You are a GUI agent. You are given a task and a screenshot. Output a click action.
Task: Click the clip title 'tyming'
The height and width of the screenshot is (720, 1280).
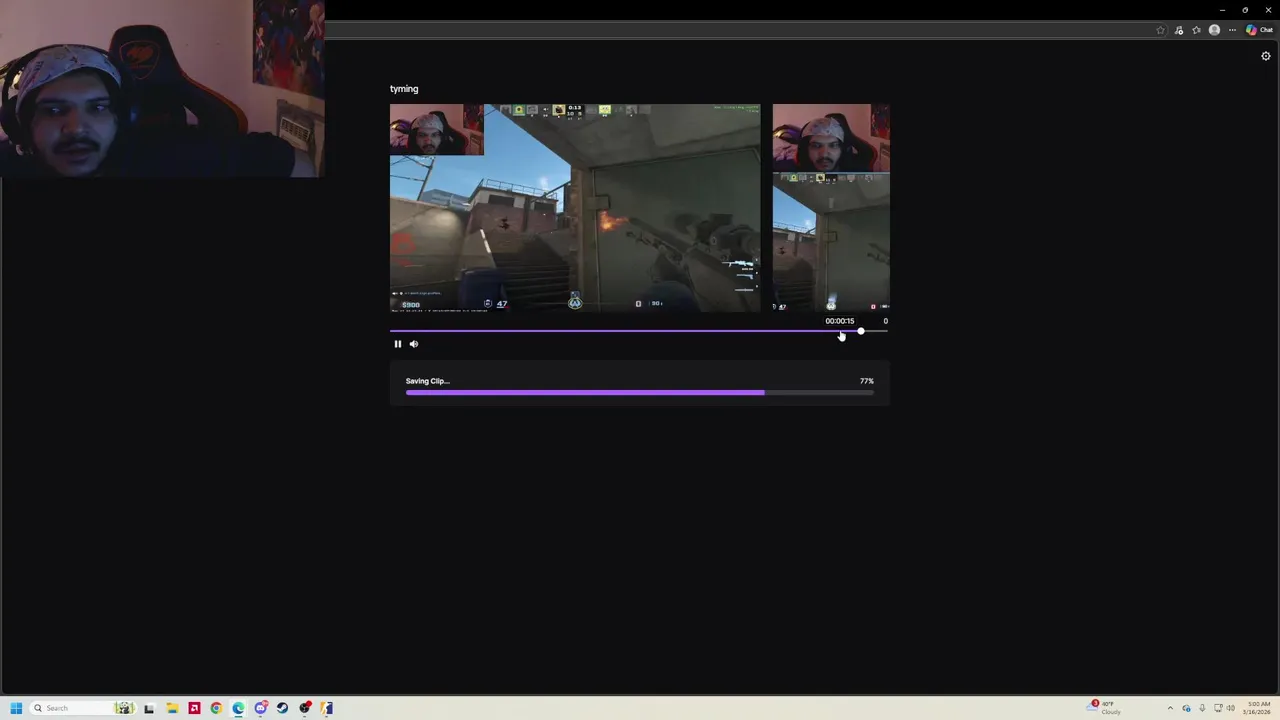coord(404,89)
